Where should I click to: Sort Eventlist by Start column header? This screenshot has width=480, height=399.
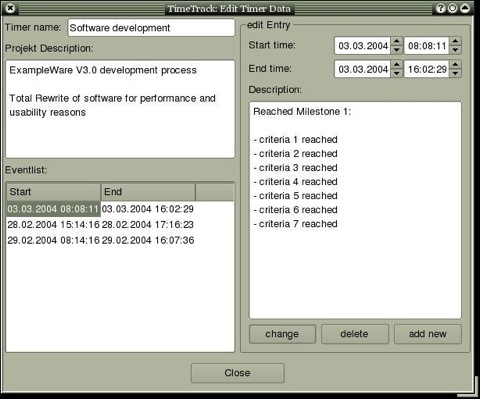point(53,192)
